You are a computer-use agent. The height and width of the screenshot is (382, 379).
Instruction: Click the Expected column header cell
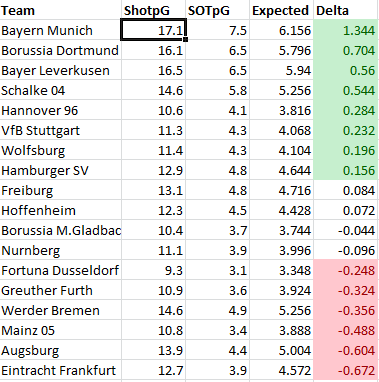(x=281, y=10)
